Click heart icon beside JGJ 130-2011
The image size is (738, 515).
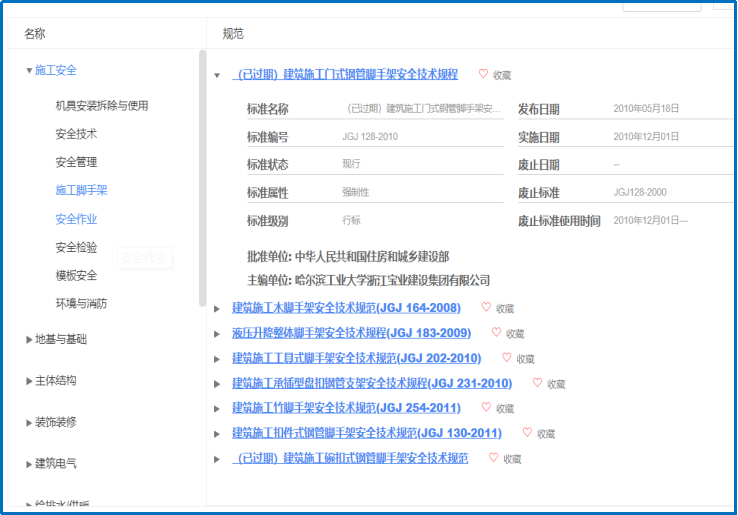[527, 433]
